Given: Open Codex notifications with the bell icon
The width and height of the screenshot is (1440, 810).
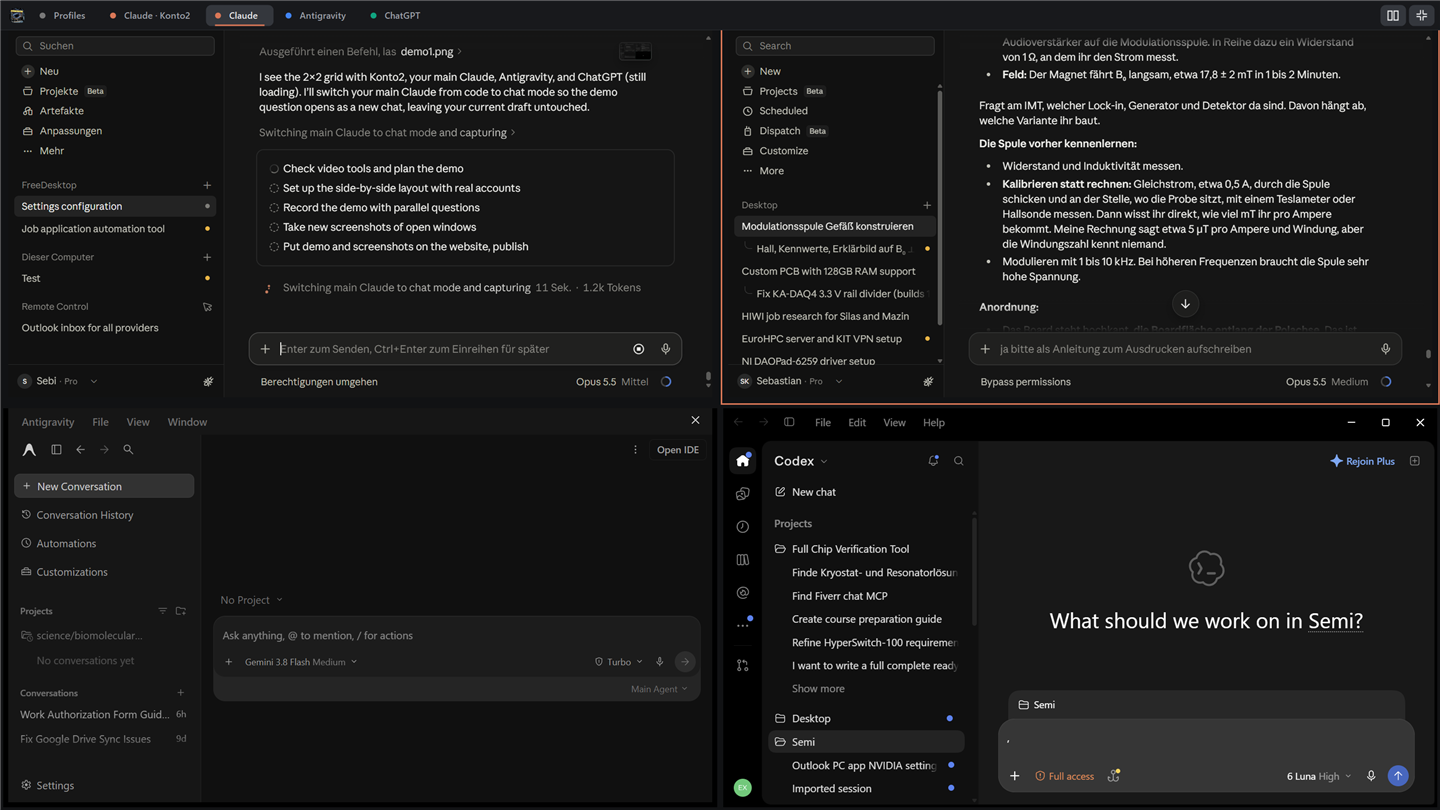Looking at the screenshot, I should point(933,461).
